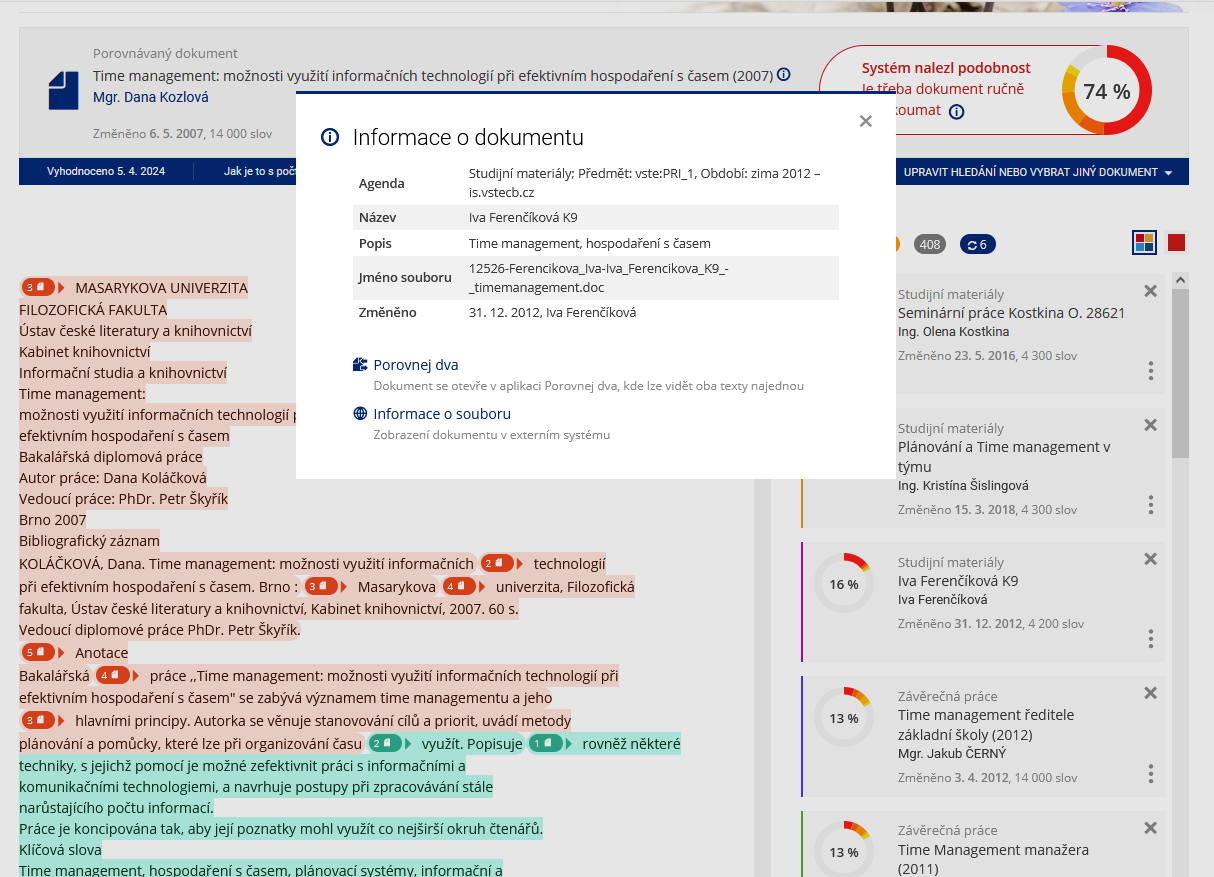Click the grey 408 count badge

click(x=930, y=245)
